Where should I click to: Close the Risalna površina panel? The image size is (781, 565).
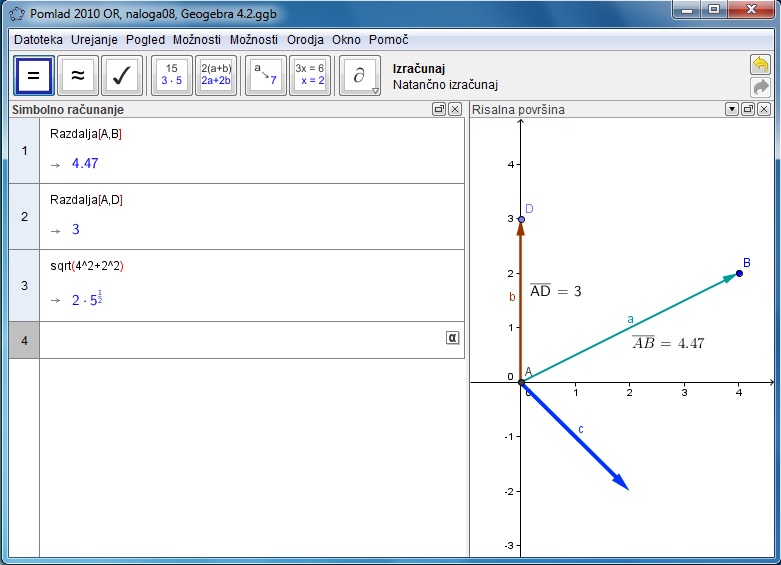pos(764,110)
